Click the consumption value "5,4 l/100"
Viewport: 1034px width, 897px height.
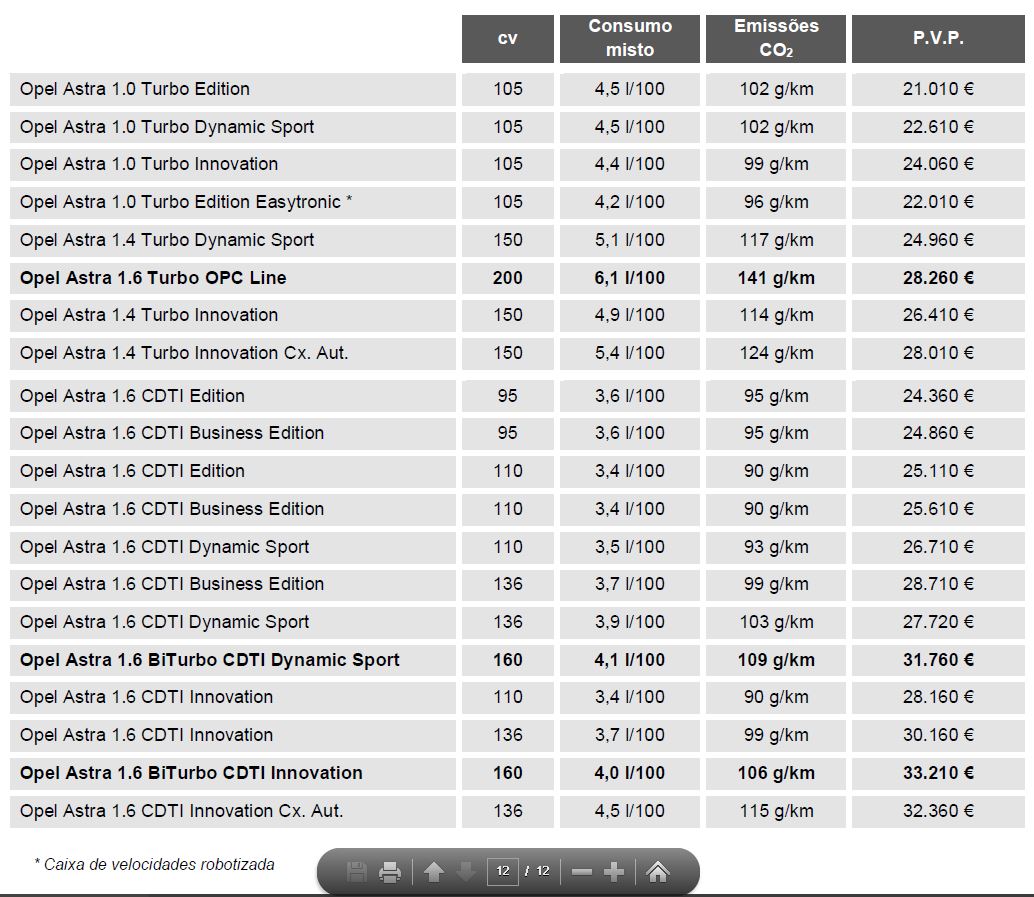pyautogui.click(x=630, y=353)
